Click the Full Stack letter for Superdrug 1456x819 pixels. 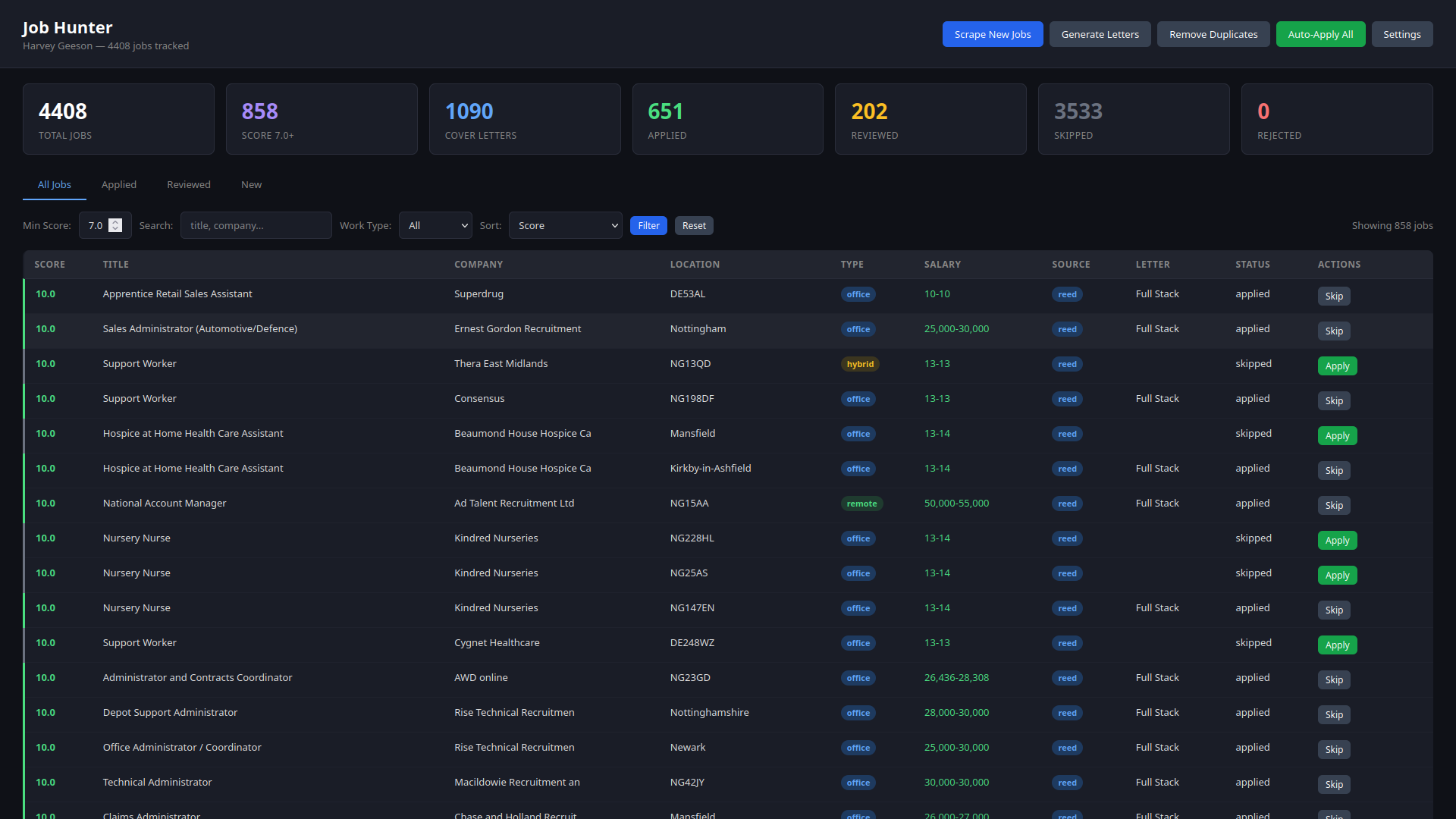tap(1157, 293)
